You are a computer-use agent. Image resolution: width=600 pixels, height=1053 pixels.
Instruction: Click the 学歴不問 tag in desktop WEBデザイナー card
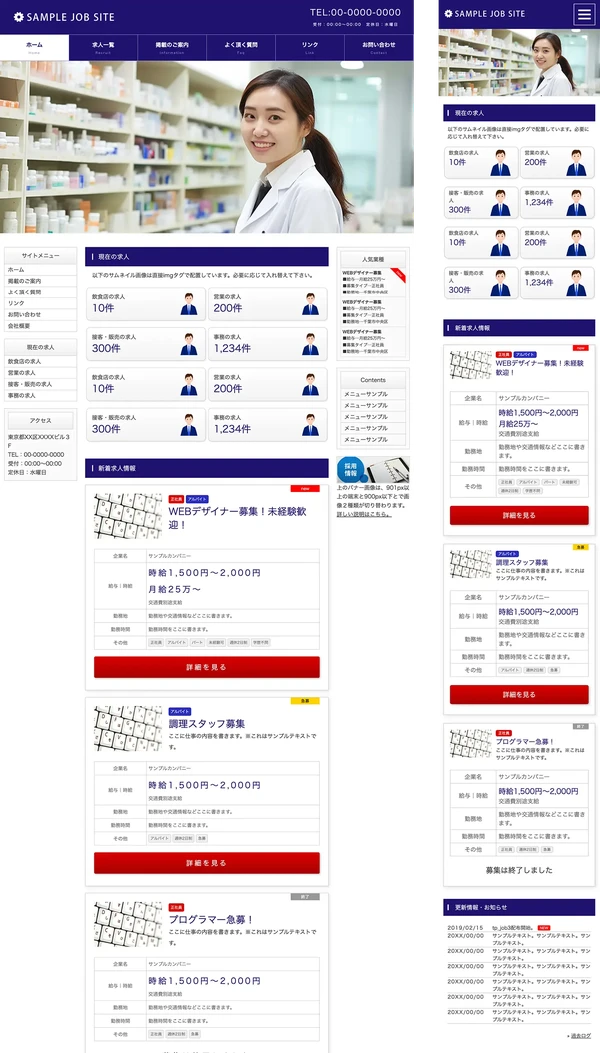tap(261, 643)
